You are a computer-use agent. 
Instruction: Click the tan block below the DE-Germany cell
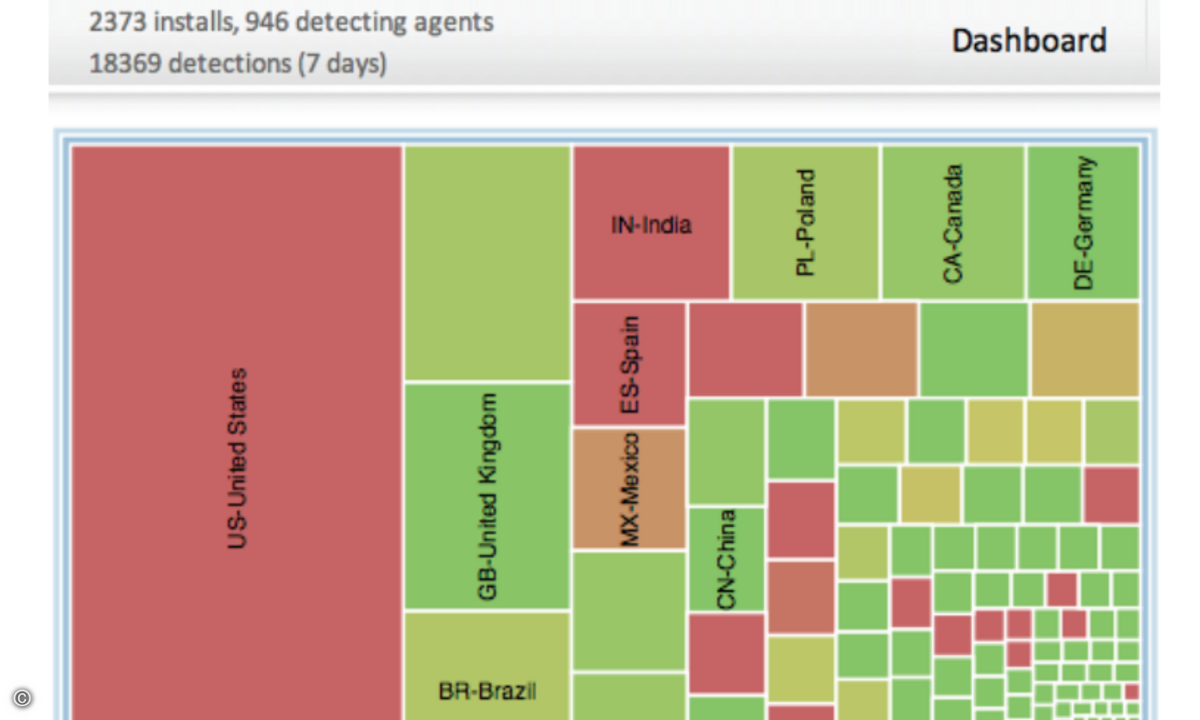[x=1085, y=349]
